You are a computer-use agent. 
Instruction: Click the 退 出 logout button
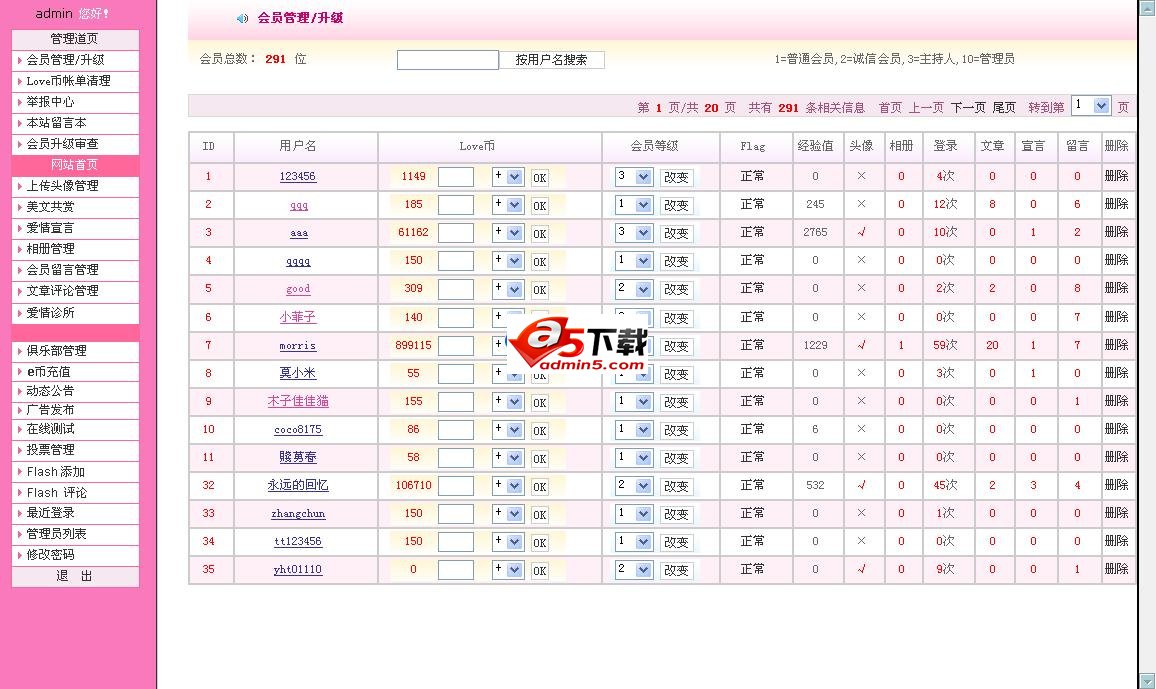[x=75, y=576]
